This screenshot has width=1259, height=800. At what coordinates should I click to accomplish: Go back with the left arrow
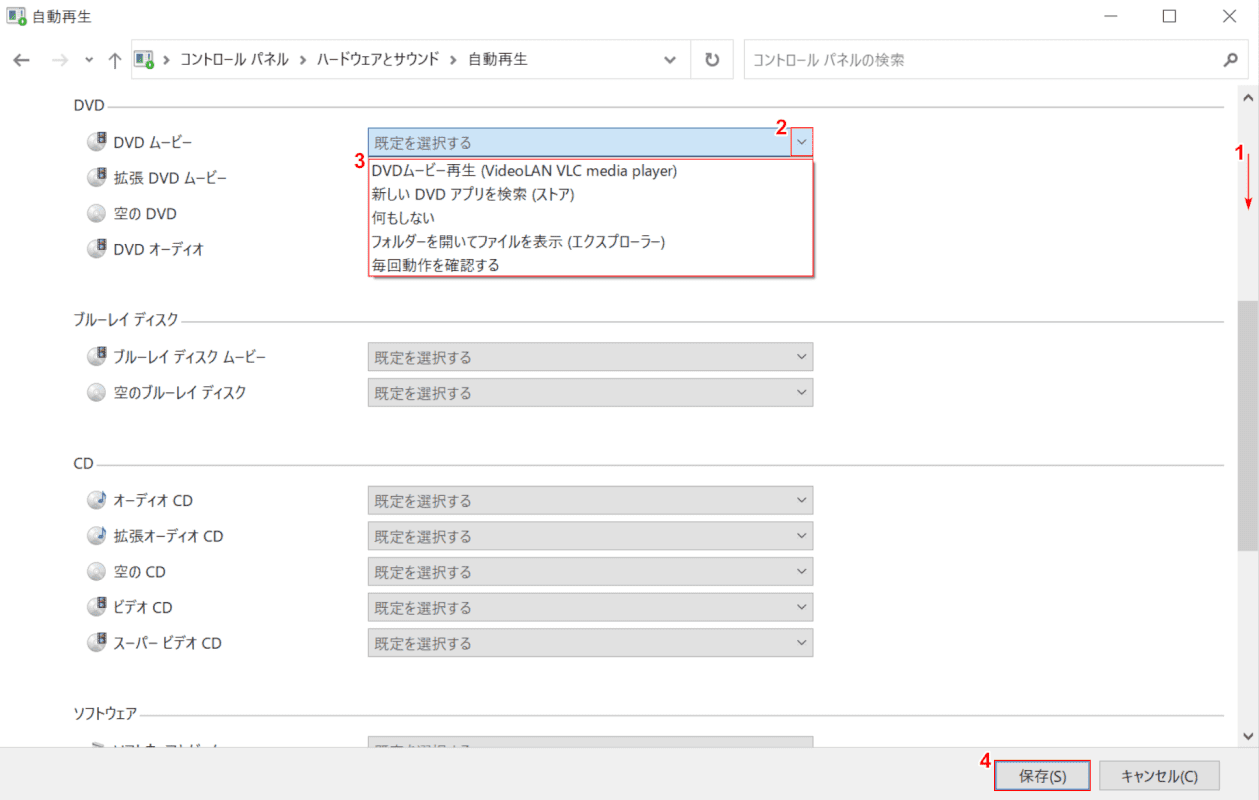pyautogui.click(x=22, y=60)
